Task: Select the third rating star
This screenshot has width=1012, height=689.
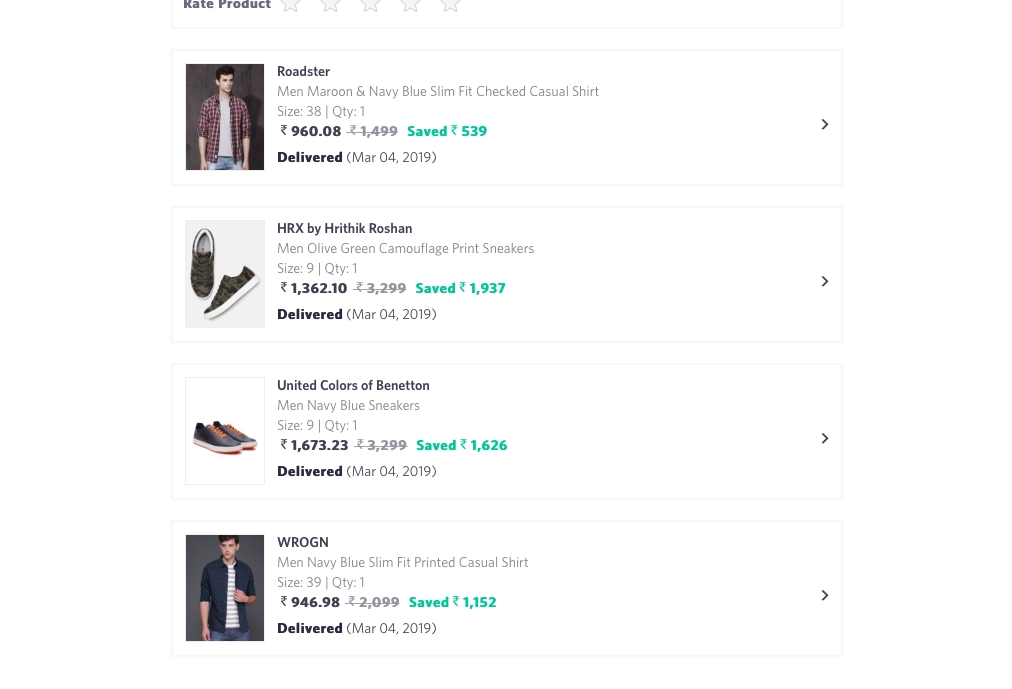Action: pyautogui.click(x=370, y=6)
